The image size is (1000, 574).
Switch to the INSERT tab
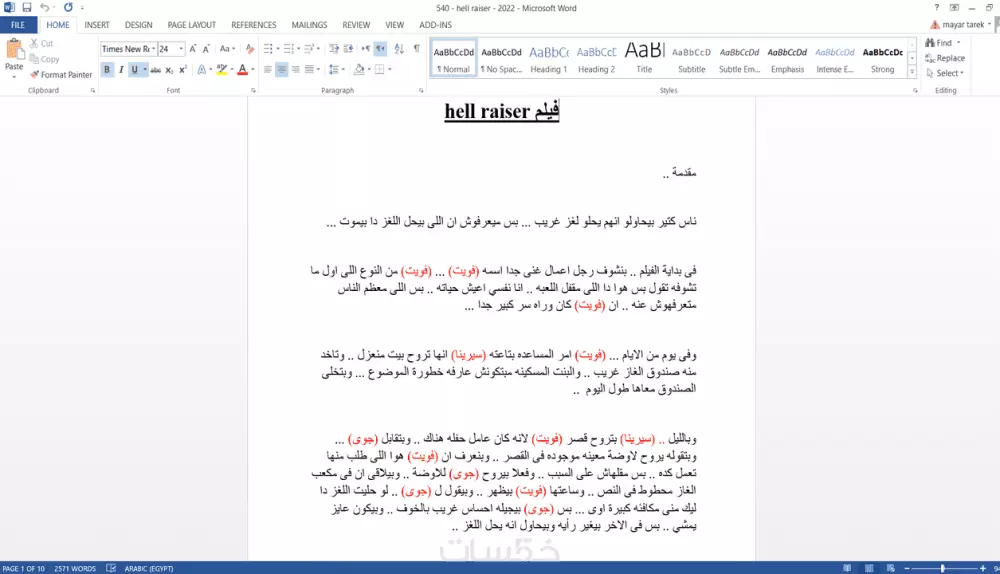tap(97, 25)
